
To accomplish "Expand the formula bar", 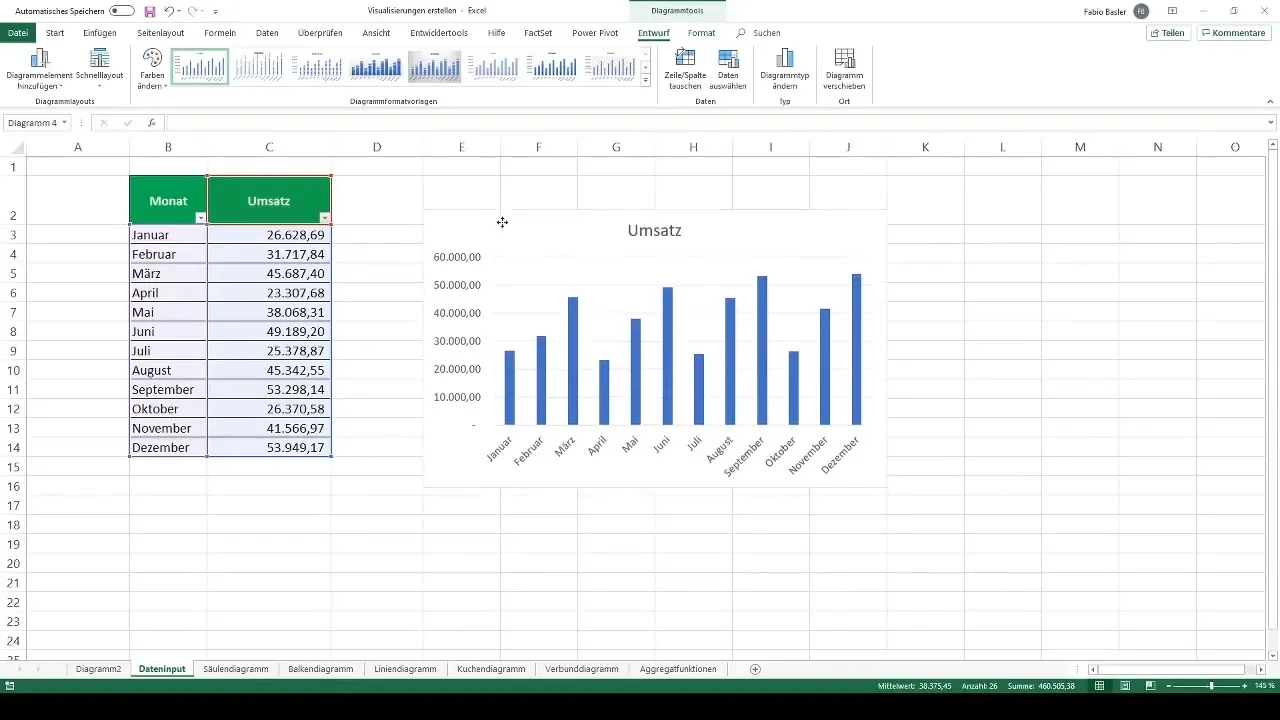I will pyautogui.click(x=1271, y=123).
